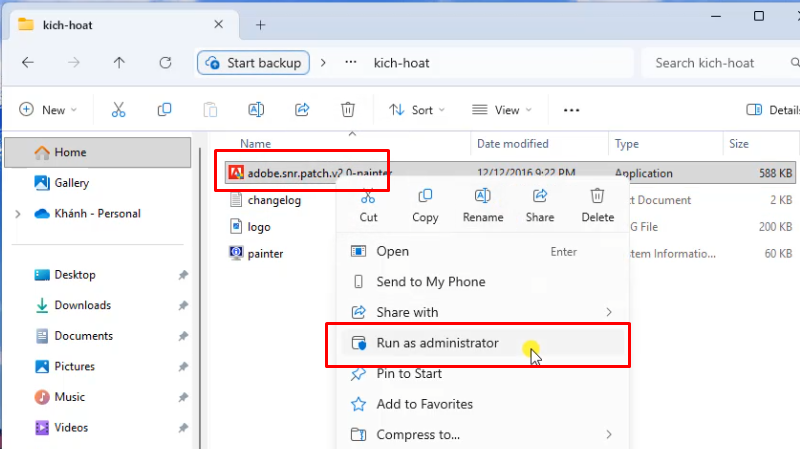This screenshot has height=449, width=800.
Task: Expand the breadcrumb path chevron
Action: click(x=323, y=63)
